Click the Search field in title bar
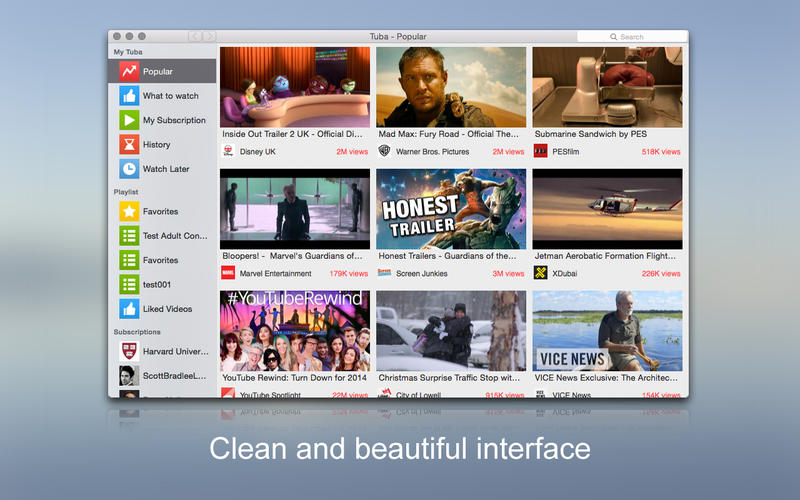The height and width of the screenshot is (500, 800). click(633, 37)
